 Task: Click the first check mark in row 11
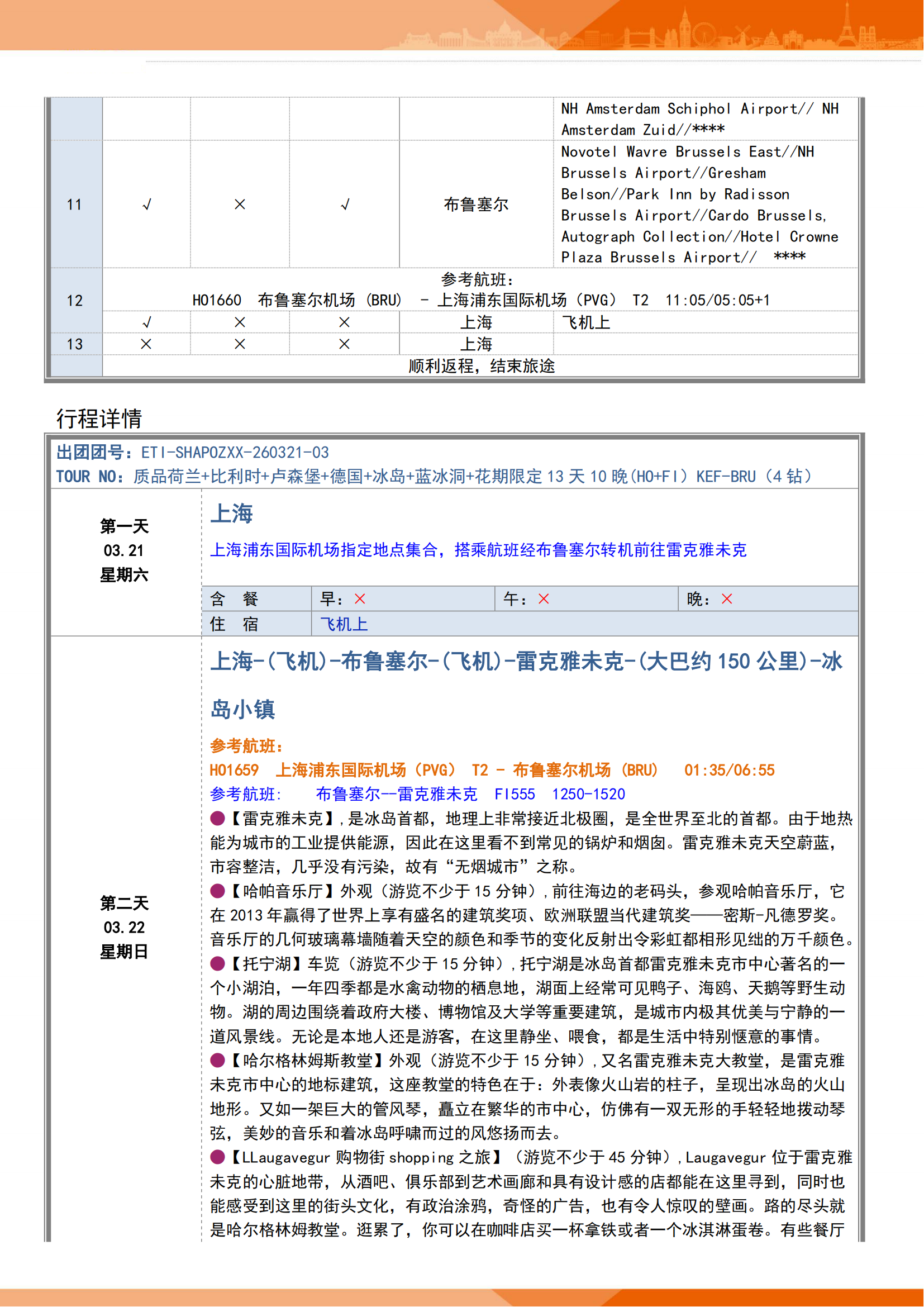[147, 205]
